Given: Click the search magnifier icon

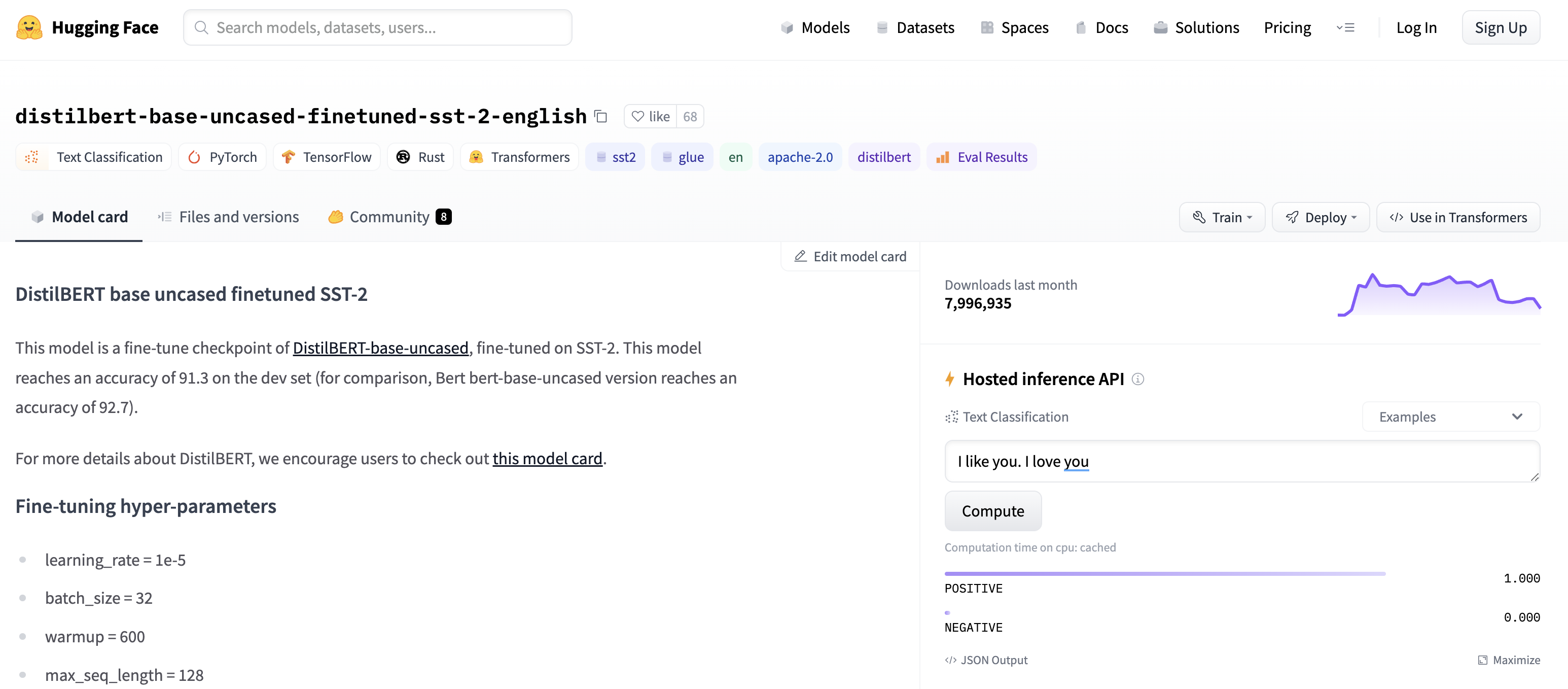Looking at the screenshot, I should point(201,27).
